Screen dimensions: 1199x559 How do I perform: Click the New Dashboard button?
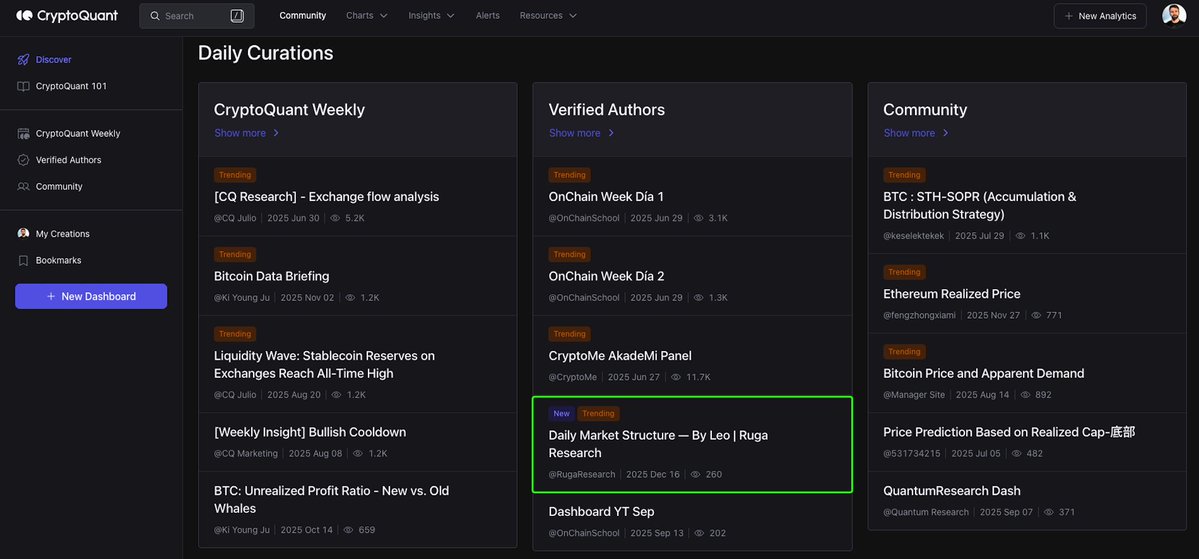[91, 297]
